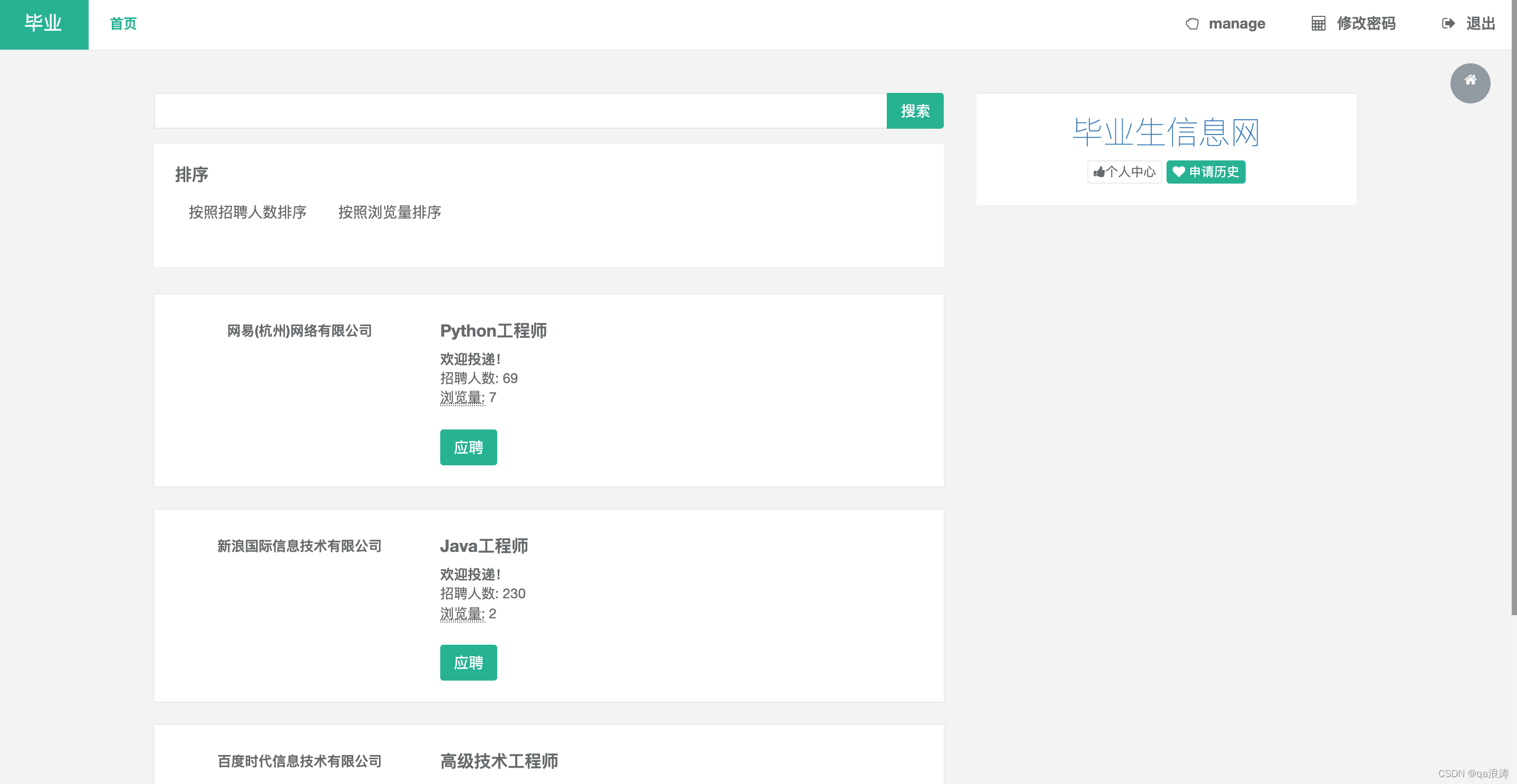Screen dimensions: 1517x784
Task: Click 退出 to log out
Action: 1480,24
